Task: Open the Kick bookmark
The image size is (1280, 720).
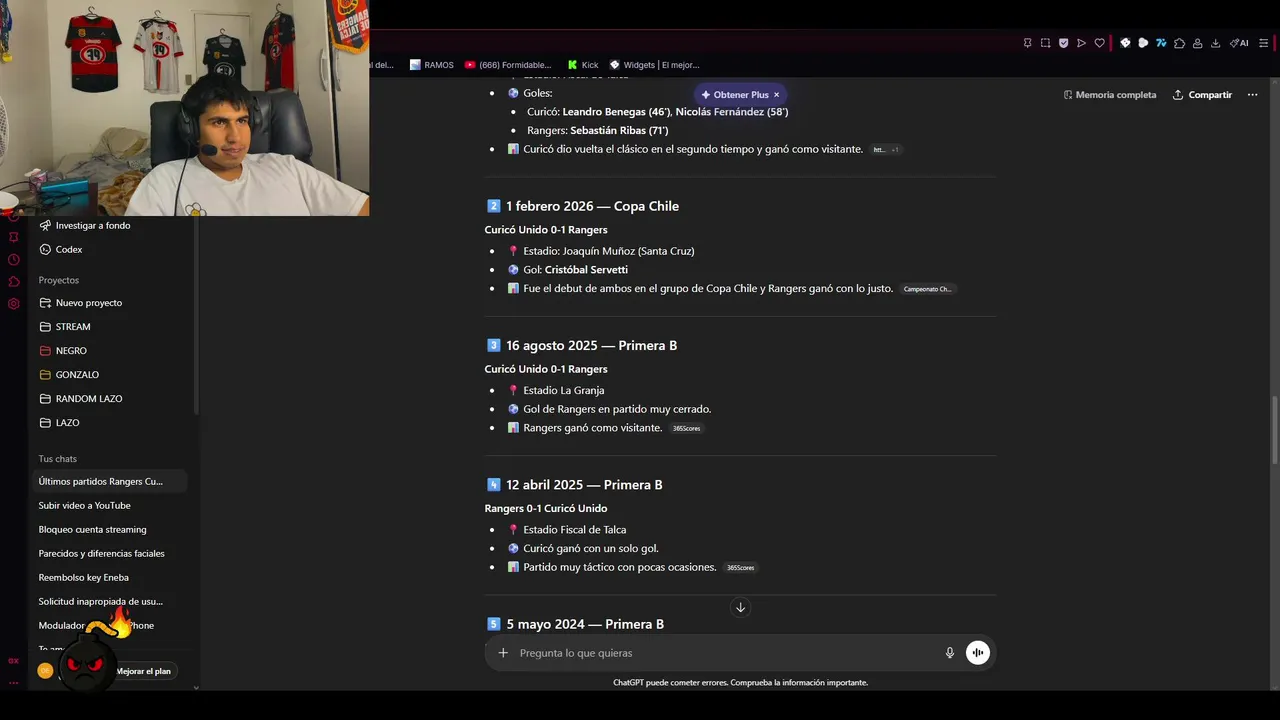Action: click(x=583, y=65)
